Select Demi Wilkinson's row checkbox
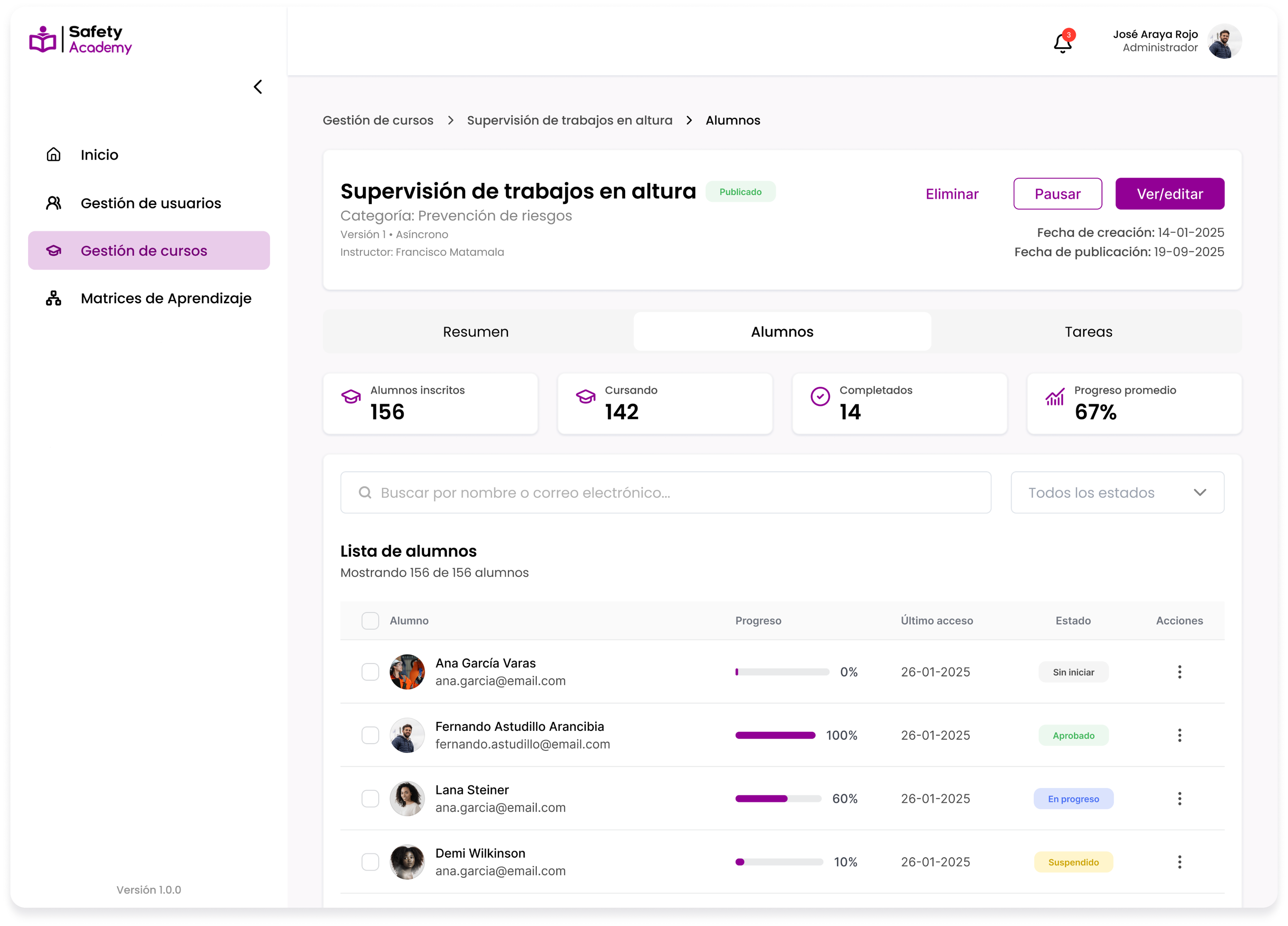The image size is (1288, 926). click(370, 862)
